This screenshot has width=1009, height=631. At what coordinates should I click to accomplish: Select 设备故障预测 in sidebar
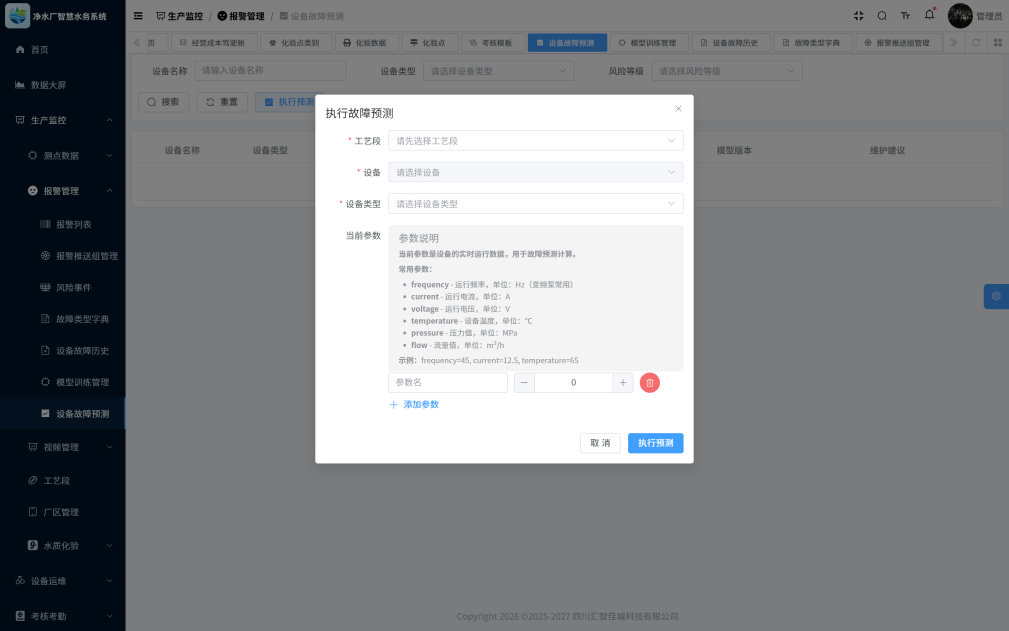[x=62, y=414]
